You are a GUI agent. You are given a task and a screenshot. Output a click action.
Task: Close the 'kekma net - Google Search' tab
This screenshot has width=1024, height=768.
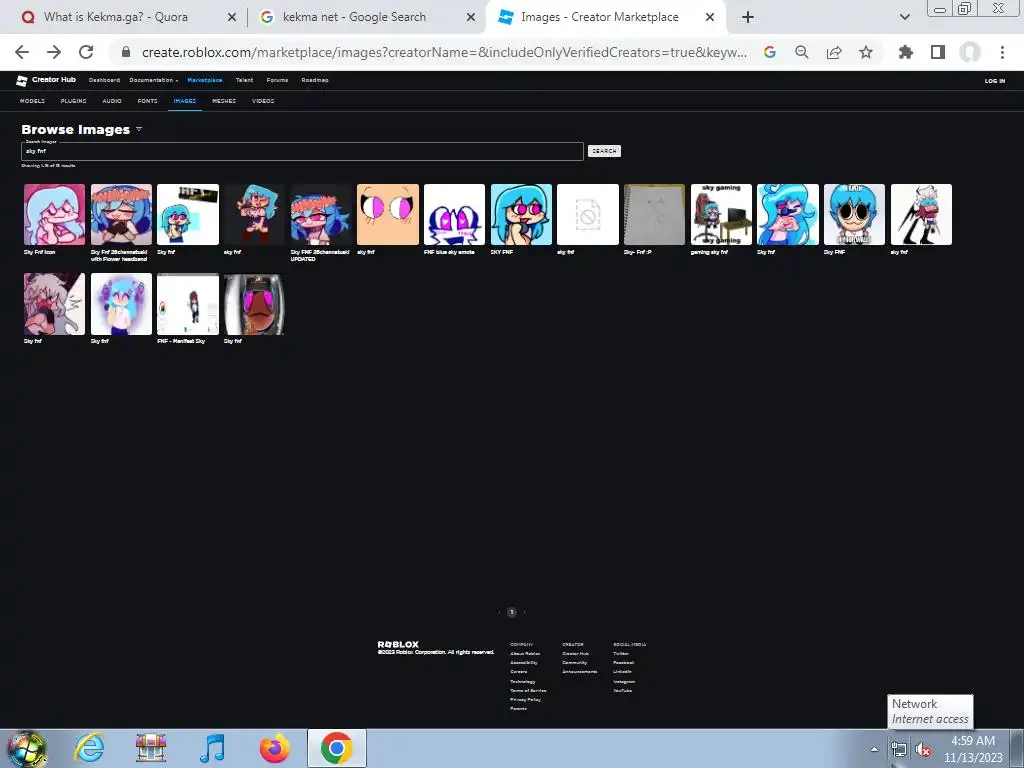(471, 18)
